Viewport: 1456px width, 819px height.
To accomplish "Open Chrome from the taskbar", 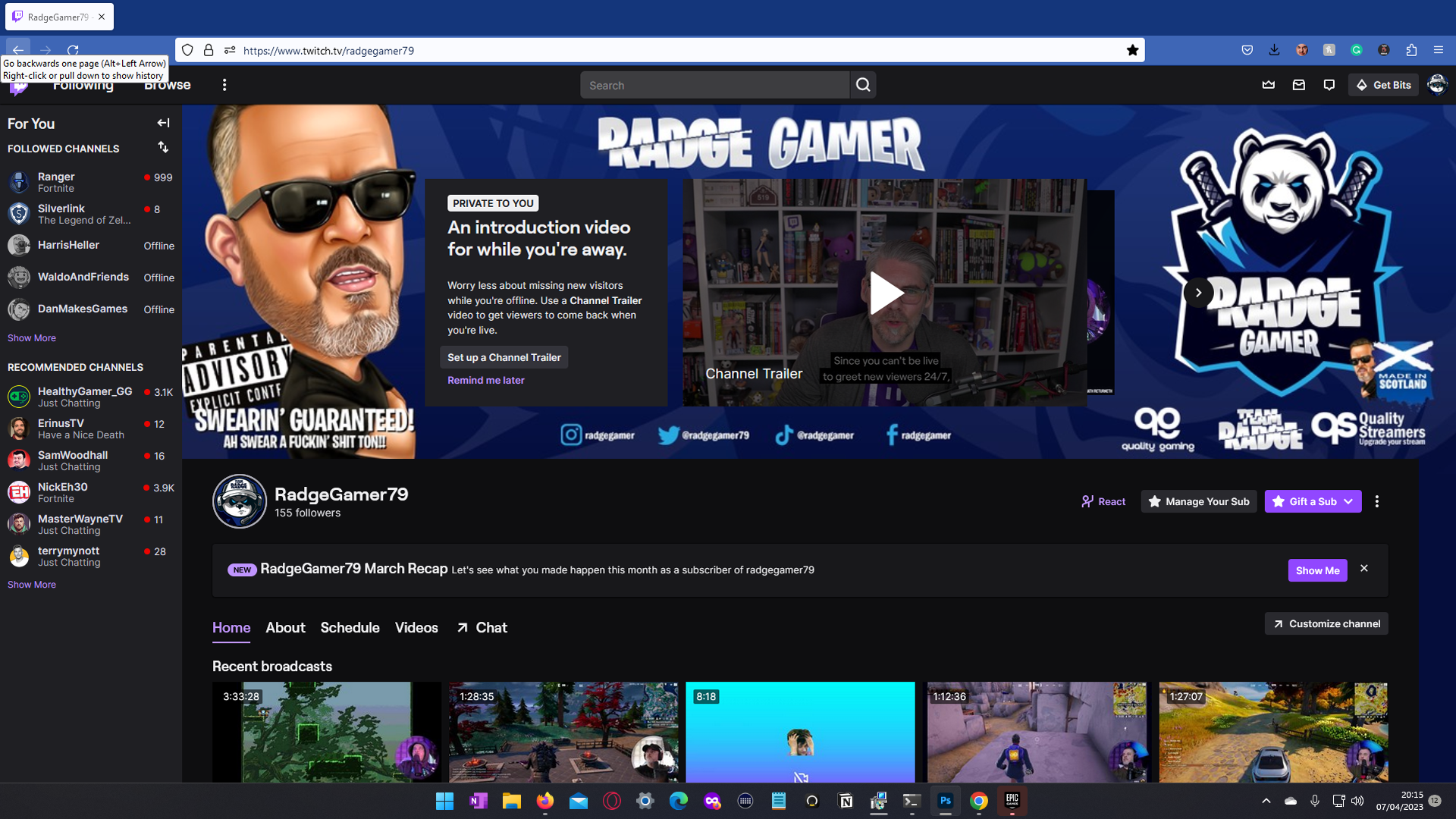I will (x=978, y=801).
